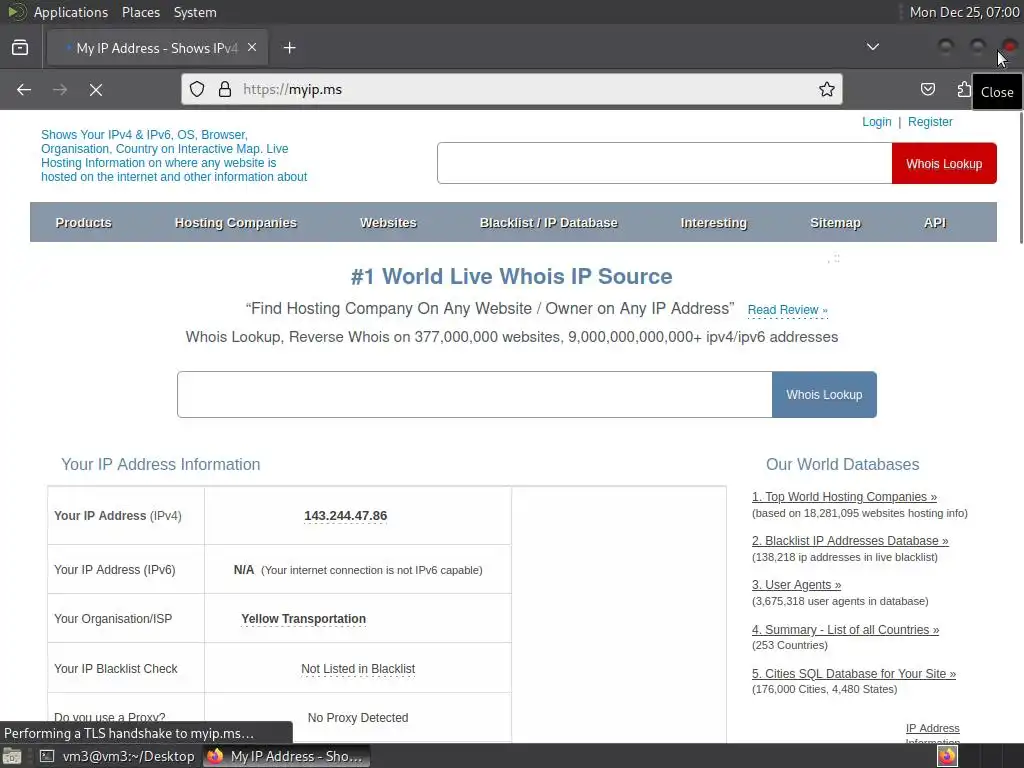The width and height of the screenshot is (1024, 768).
Task: Open the Products nav menu
Action: (x=84, y=223)
